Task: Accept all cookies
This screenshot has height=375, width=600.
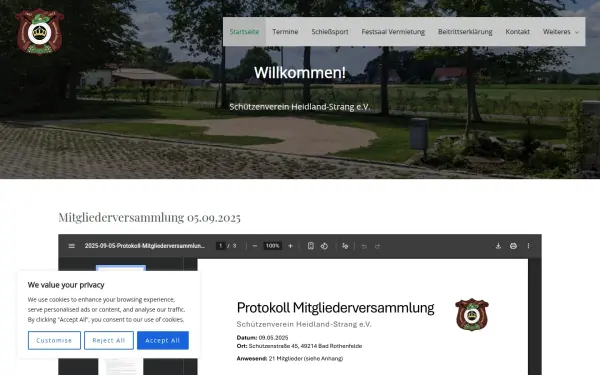Action: tap(163, 340)
